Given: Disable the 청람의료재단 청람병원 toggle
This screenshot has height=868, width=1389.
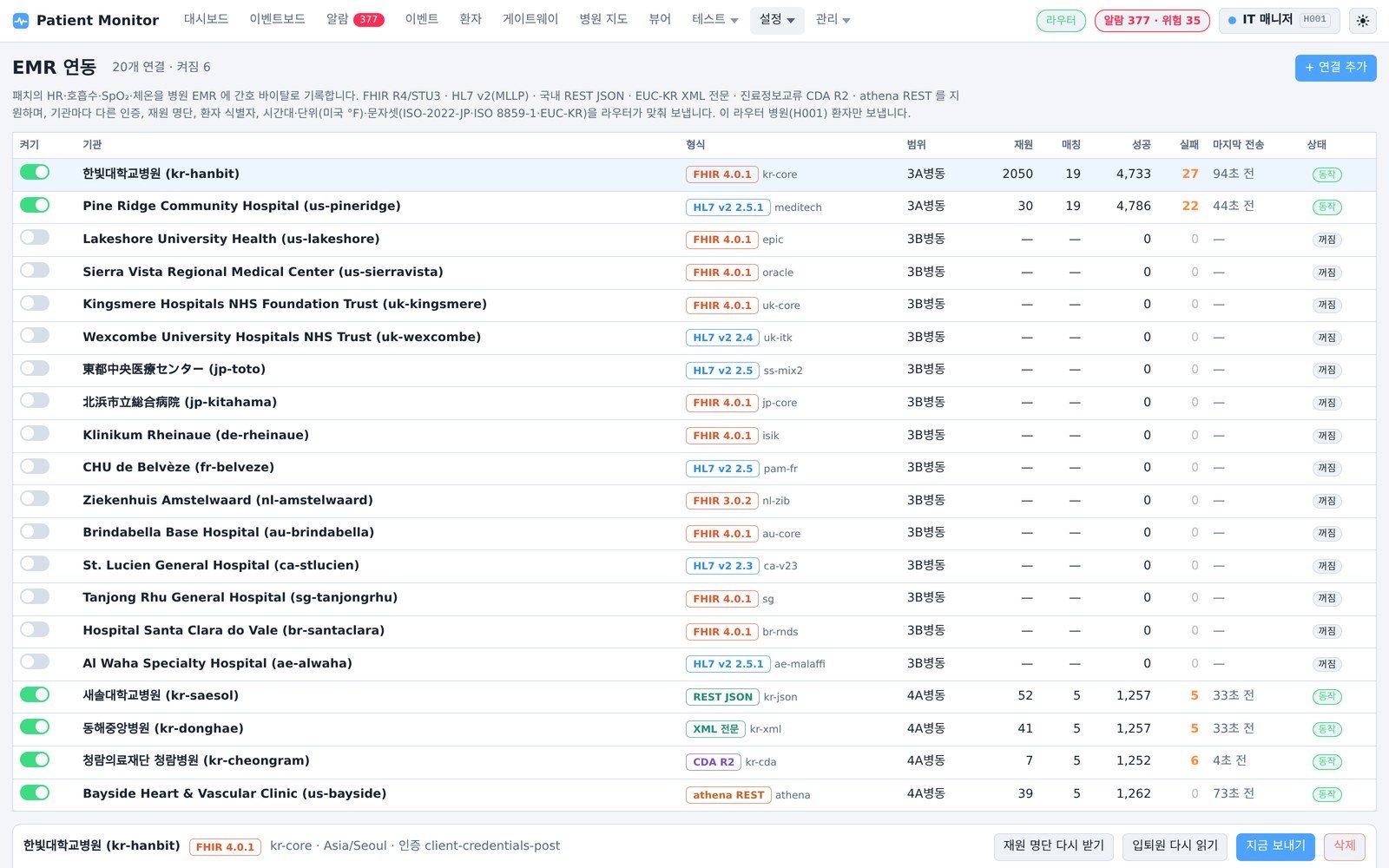Looking at the screenshot, I should click(x=35, y=759).
